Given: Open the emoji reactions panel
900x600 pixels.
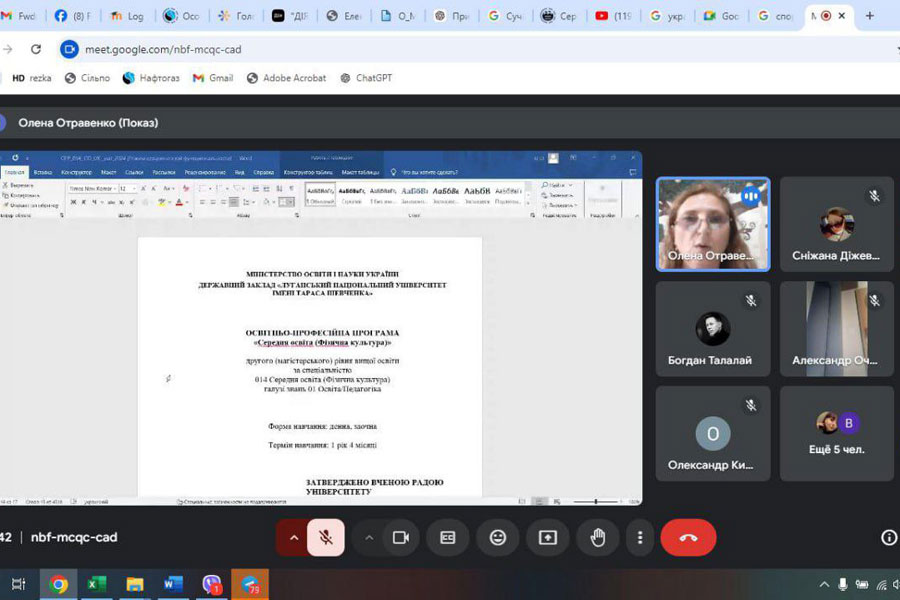Looking at the screenshot, I should pyautogui.click(x=497, y=537).
